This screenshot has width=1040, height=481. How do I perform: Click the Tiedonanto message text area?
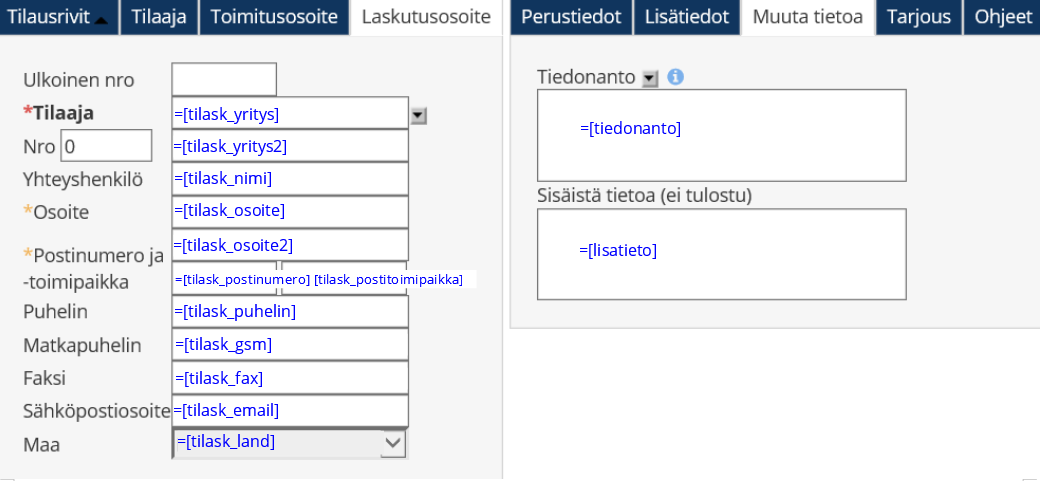pyautogui.click(x=721, y=135)
